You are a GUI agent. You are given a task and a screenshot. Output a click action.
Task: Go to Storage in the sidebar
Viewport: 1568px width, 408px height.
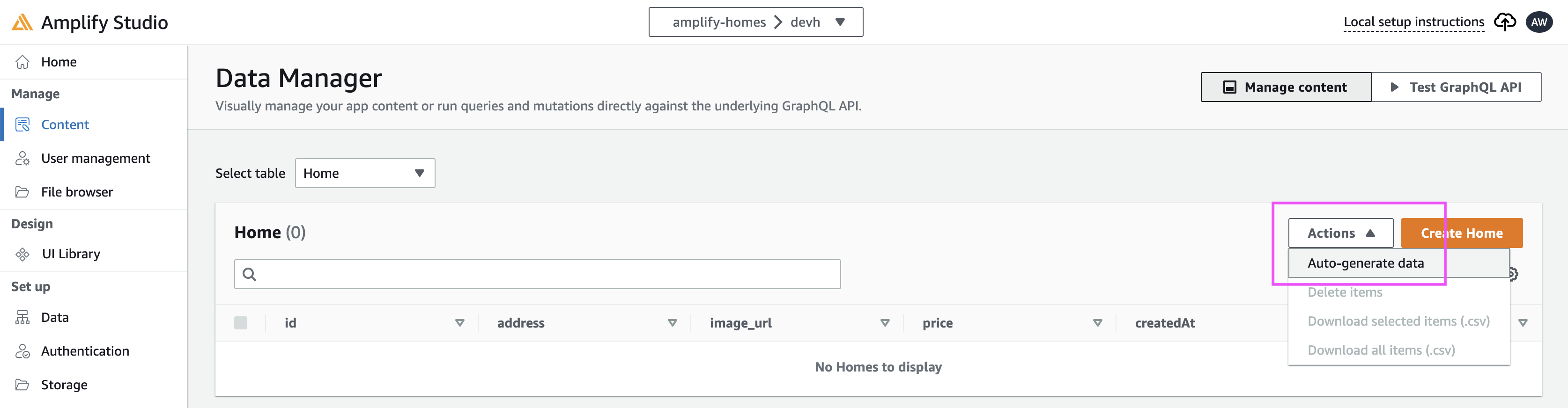(64, 385)
